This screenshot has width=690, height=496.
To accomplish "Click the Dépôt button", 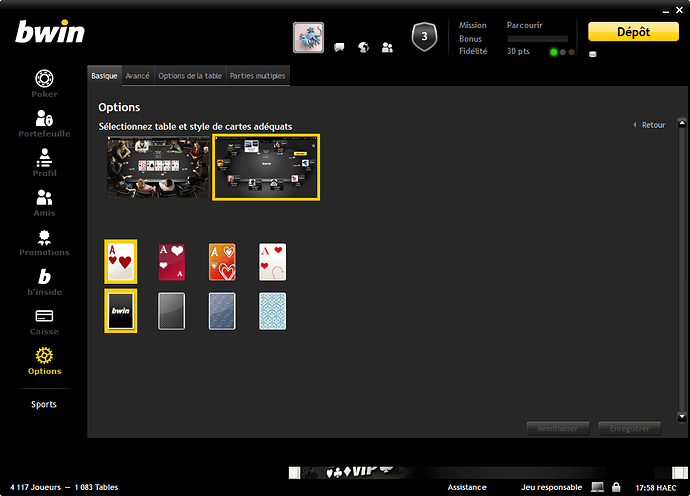I will click(x=633, y=32).
